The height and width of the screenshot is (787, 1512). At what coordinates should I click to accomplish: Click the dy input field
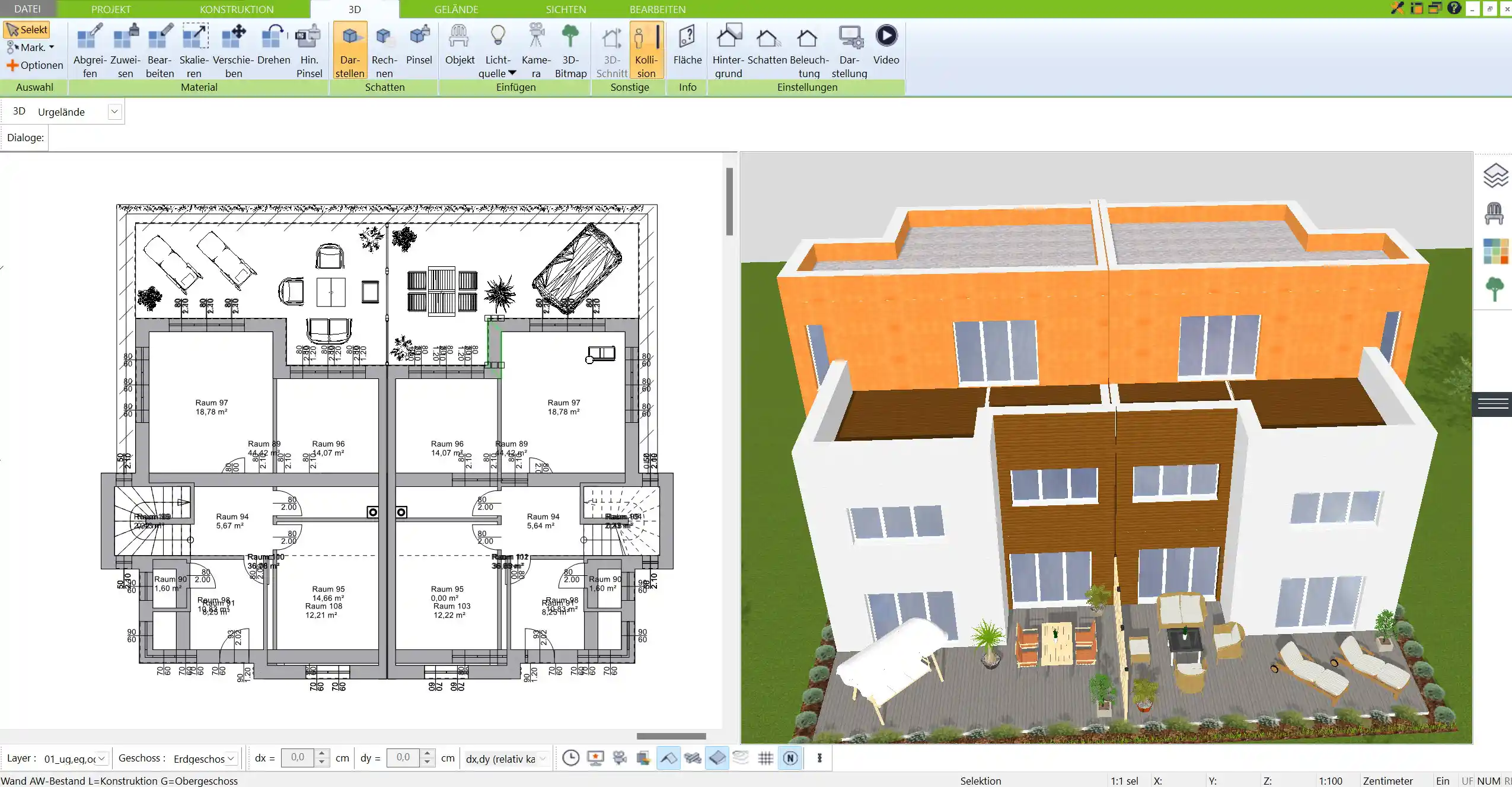tap(403, 757)
